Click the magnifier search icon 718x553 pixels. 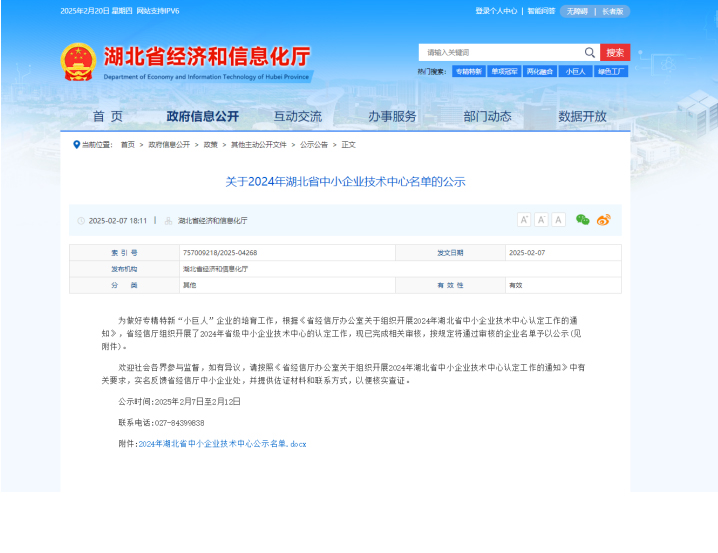tap(590, 53)
